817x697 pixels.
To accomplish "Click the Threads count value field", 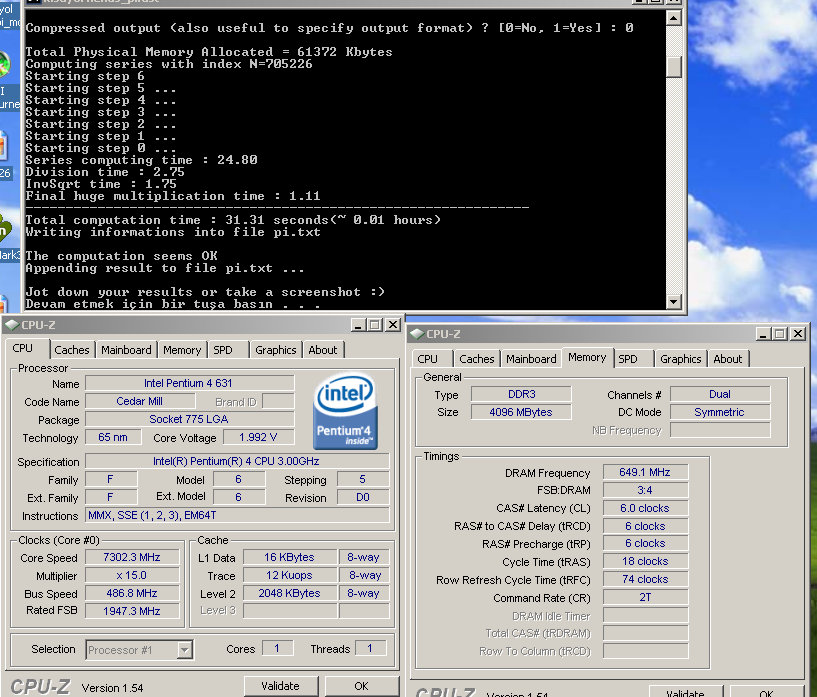I will coord(370,649).
